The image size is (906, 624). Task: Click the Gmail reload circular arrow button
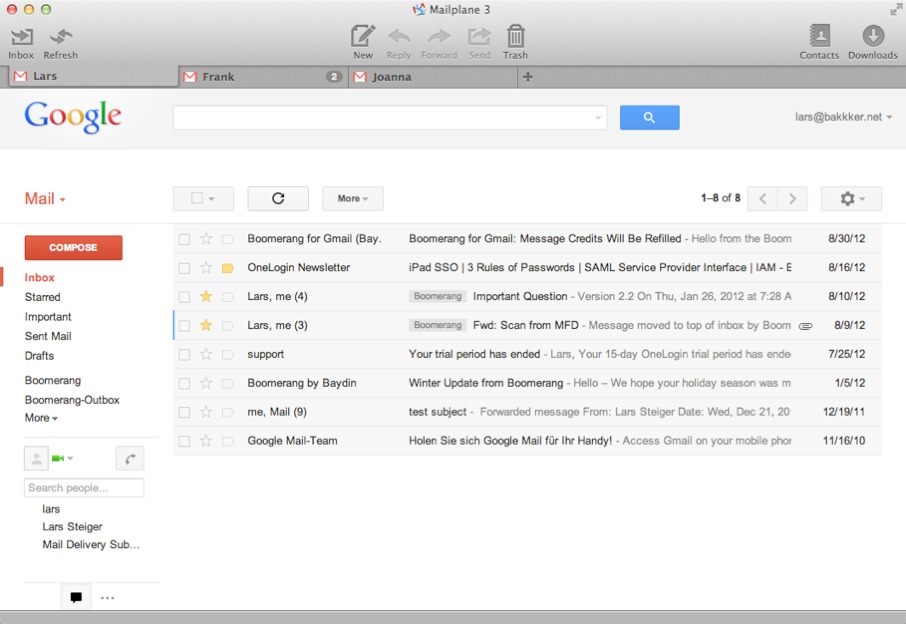(x=278, y=198)
